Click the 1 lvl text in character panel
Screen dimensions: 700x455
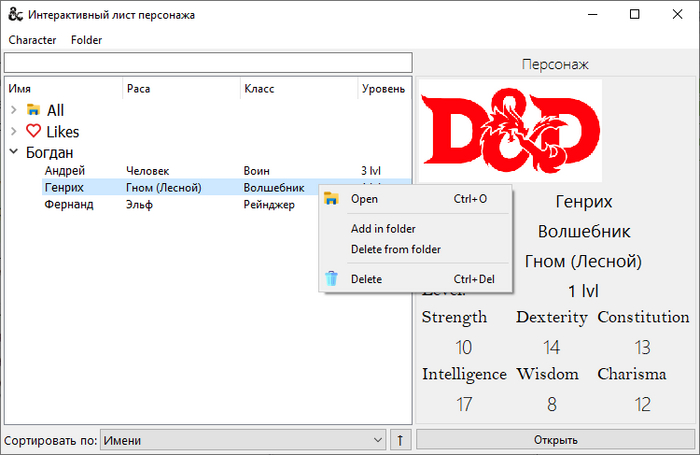[x=583, y=291]
